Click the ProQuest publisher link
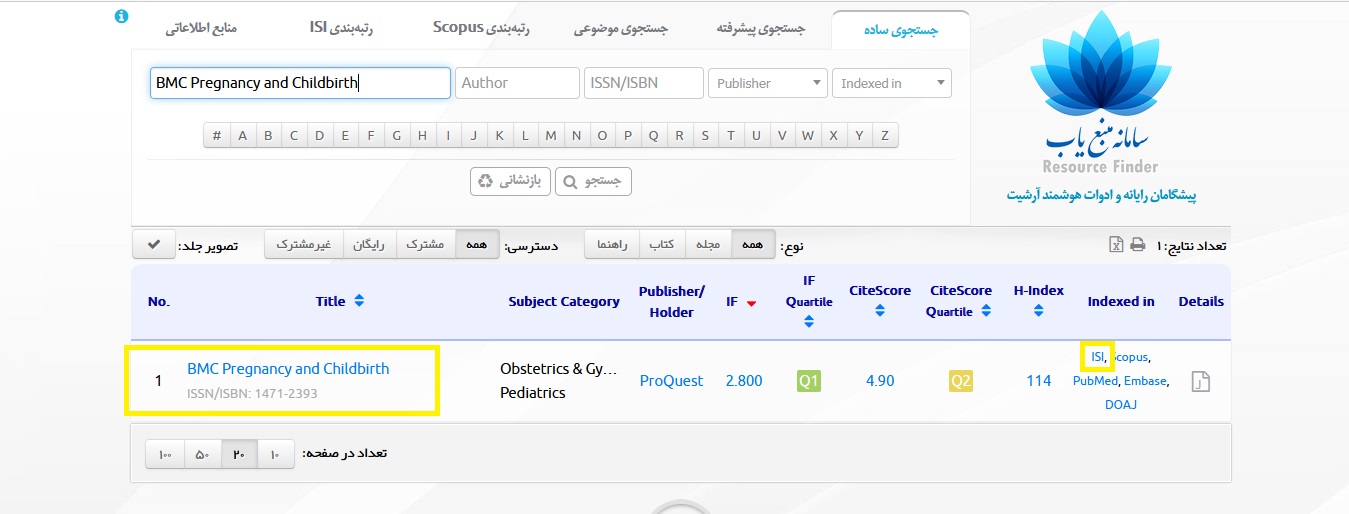1349x514 pixels. [672, 381]
